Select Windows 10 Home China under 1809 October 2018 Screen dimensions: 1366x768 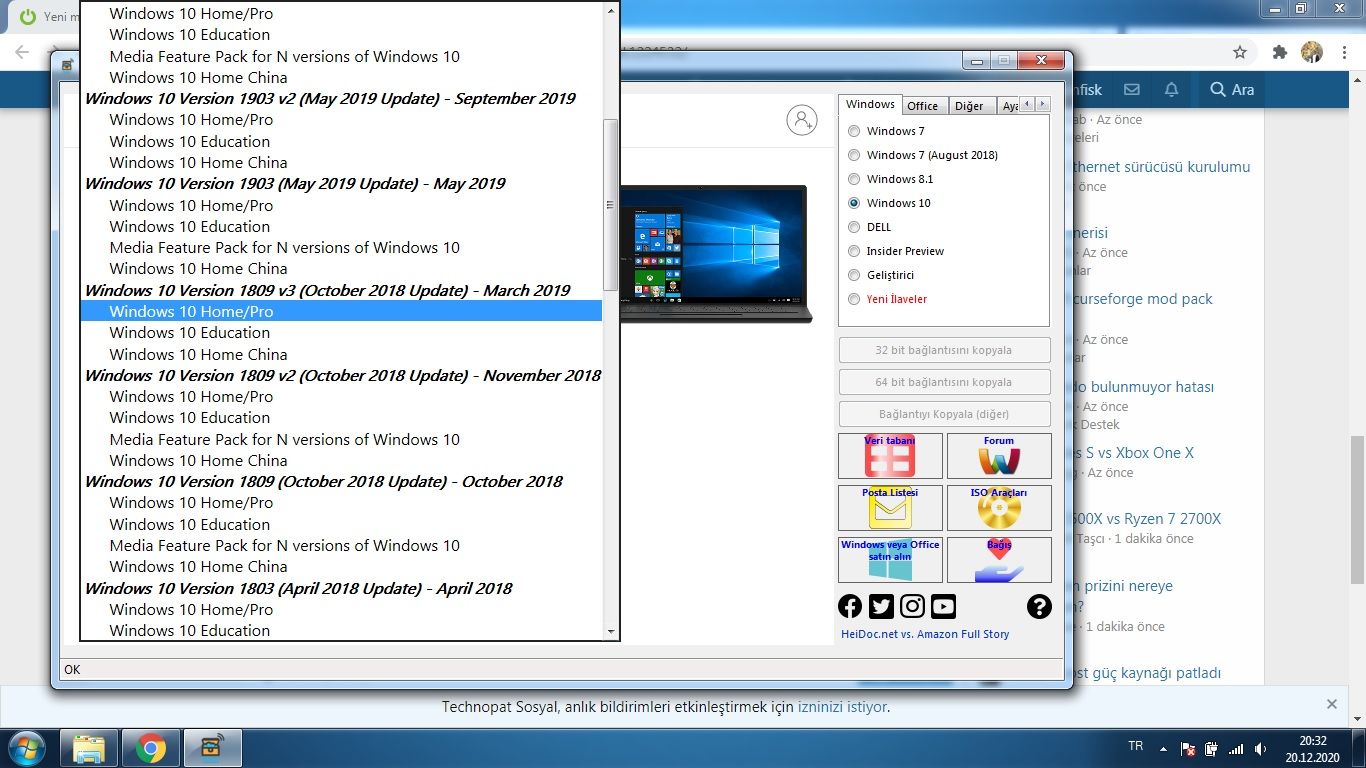coord(341,567)
